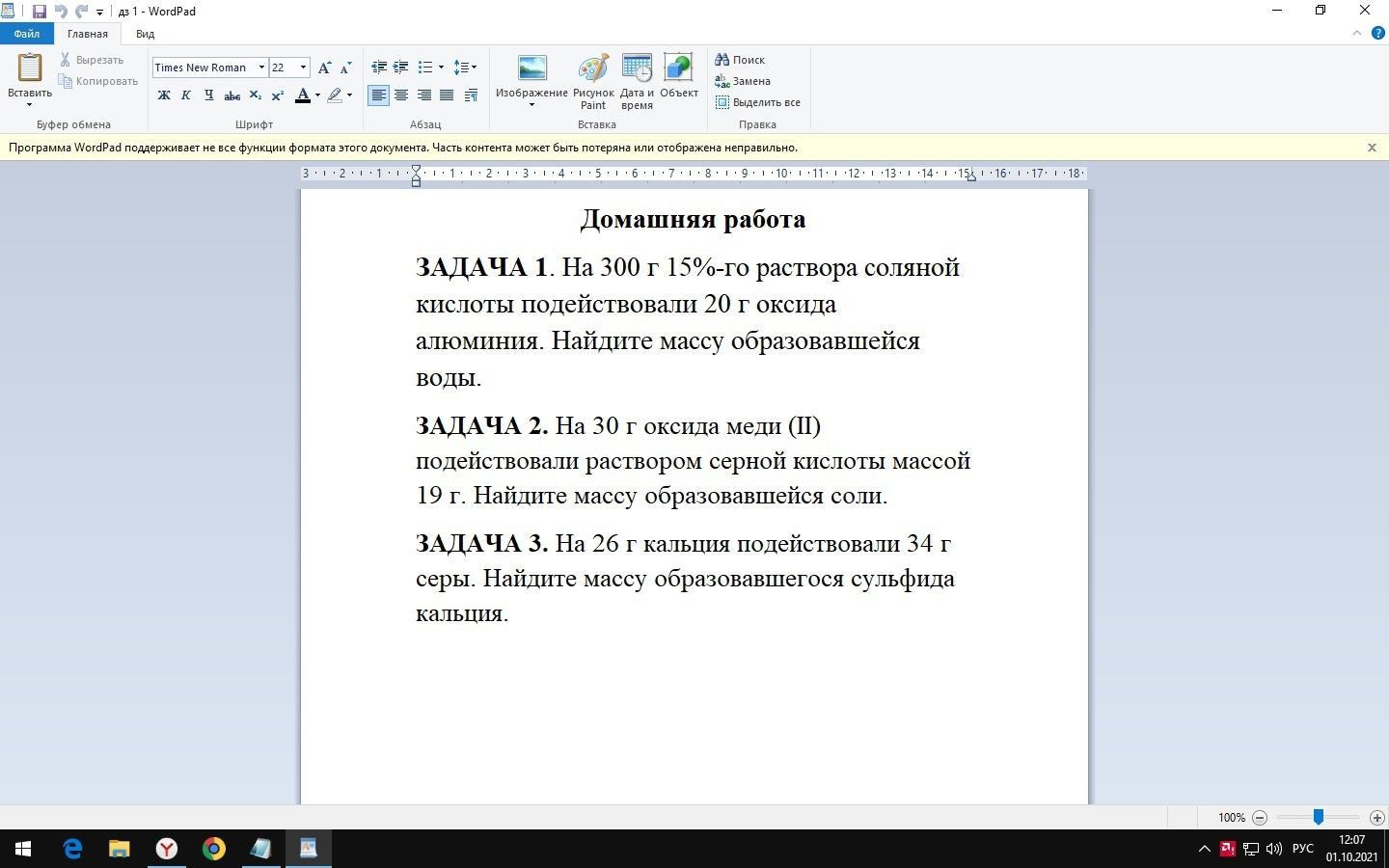The height and width of the screenshot is (868, 1389).
Task: Switch to the Главная tab
Action: (88, 34)
